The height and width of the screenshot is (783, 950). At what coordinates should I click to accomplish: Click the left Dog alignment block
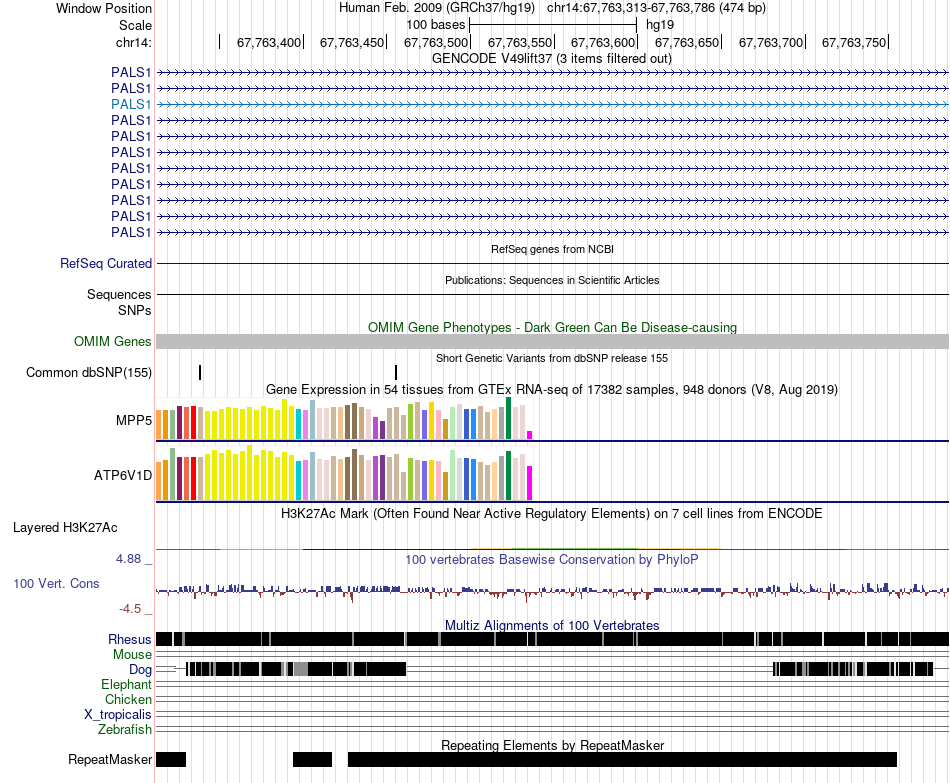(296, 669)
